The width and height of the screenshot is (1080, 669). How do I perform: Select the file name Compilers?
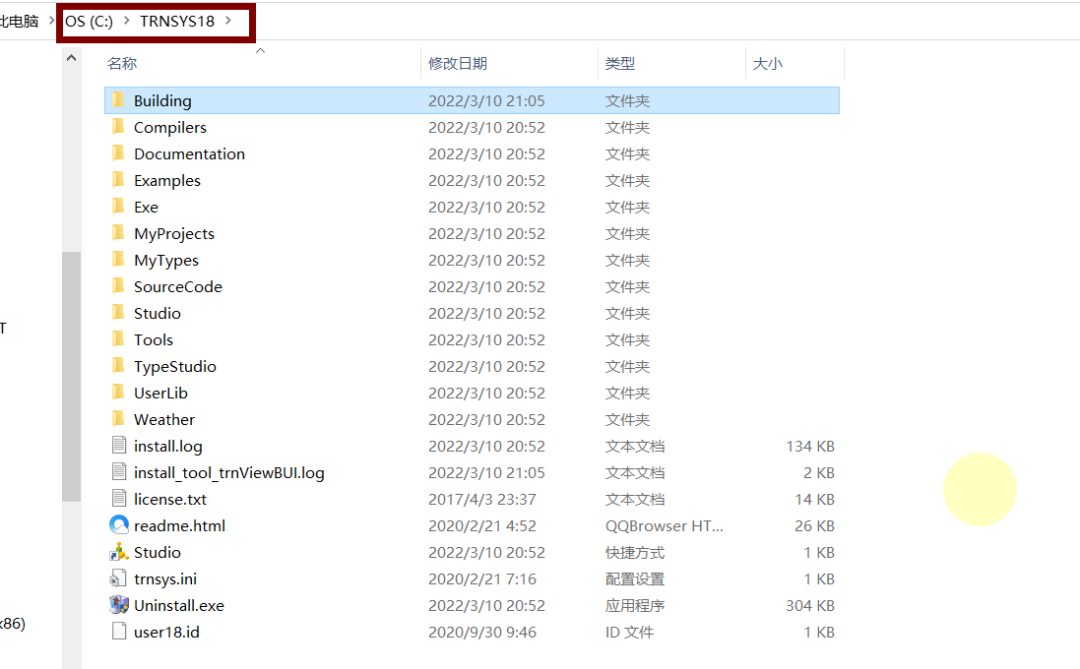(x=170, y=127)
